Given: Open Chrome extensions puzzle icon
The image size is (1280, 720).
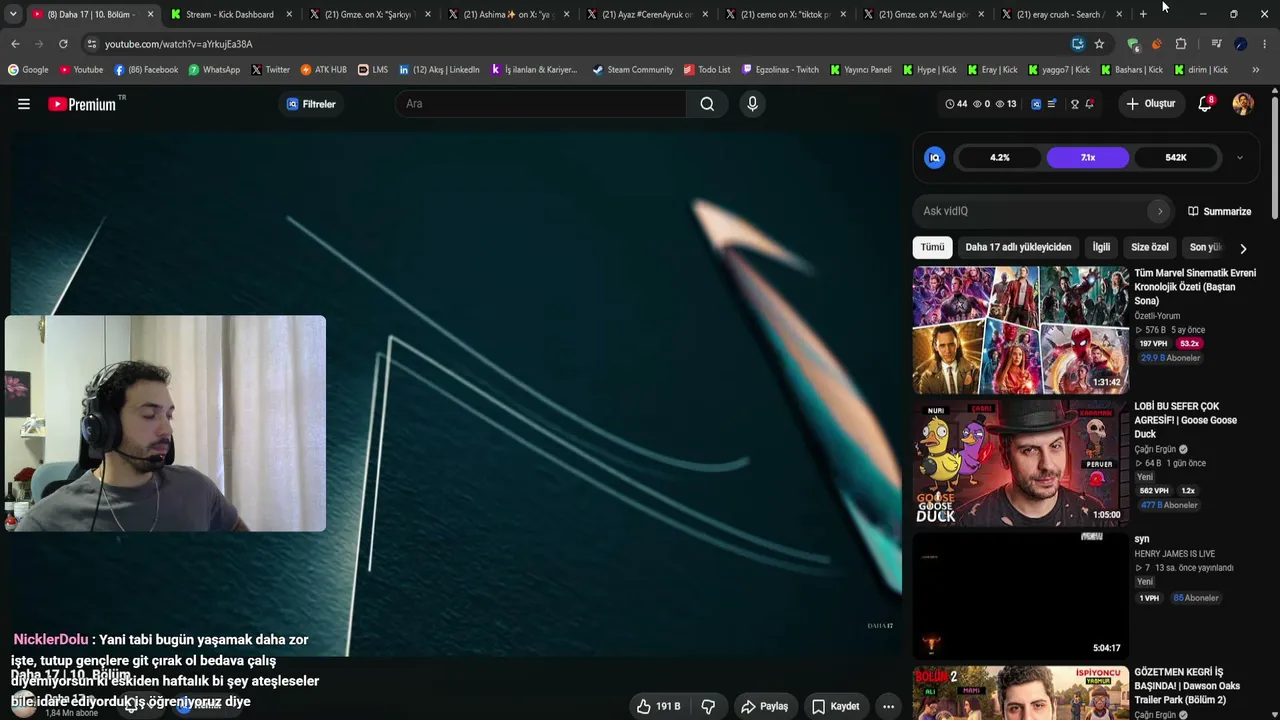Looking at the screenshot, I should pos(1181,44).
